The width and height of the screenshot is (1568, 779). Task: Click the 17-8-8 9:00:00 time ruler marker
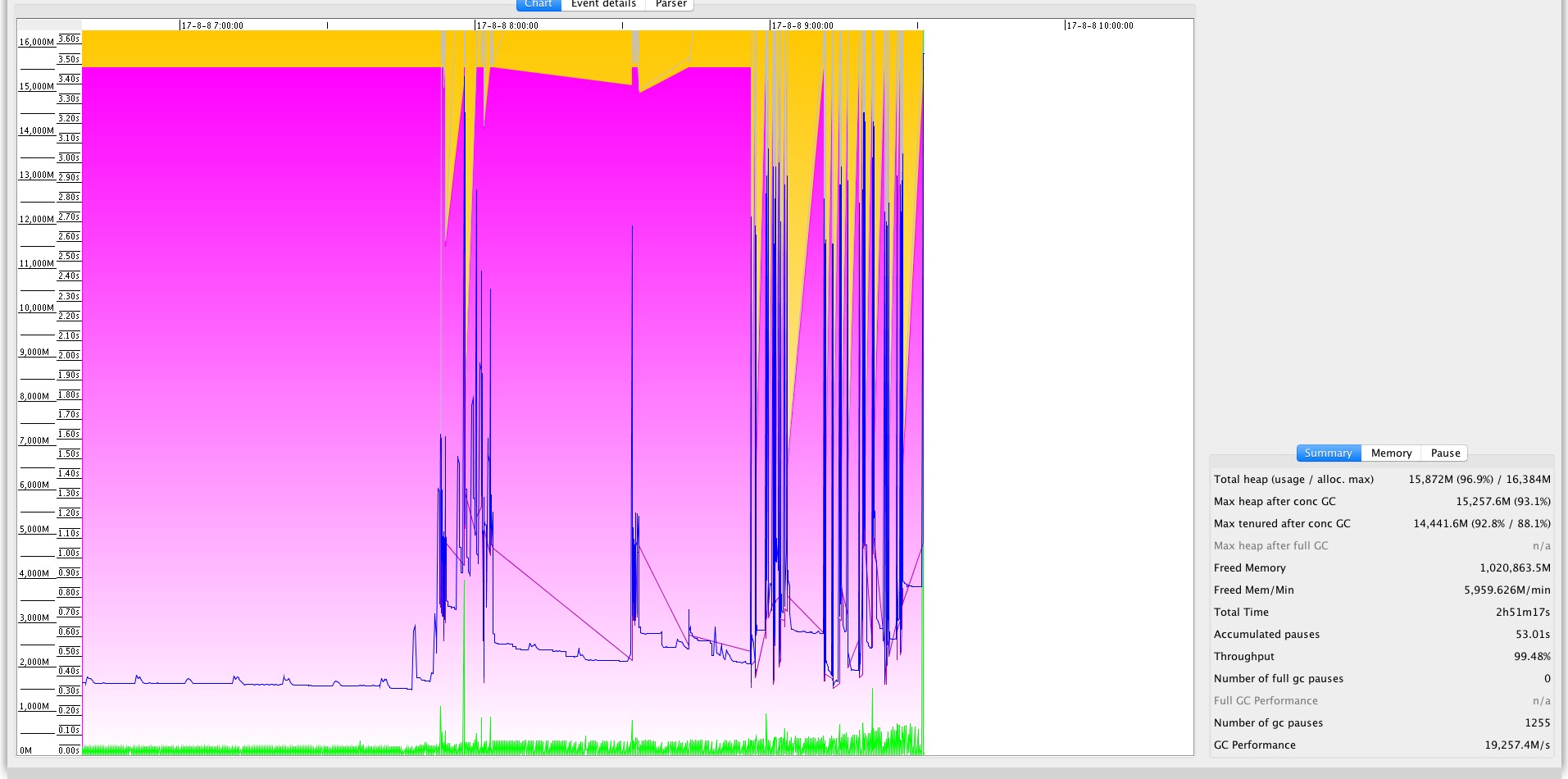pyautogui.click(x=802, y=25)
